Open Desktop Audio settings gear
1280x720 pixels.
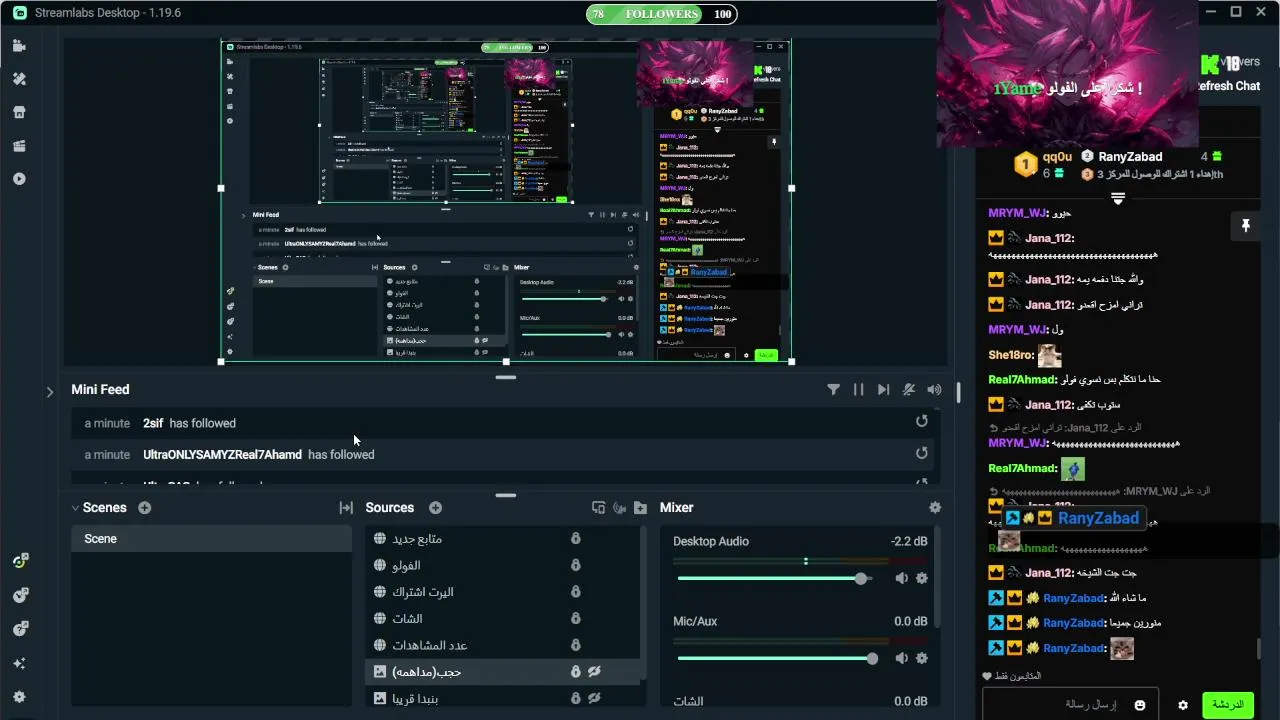[922, 578]
